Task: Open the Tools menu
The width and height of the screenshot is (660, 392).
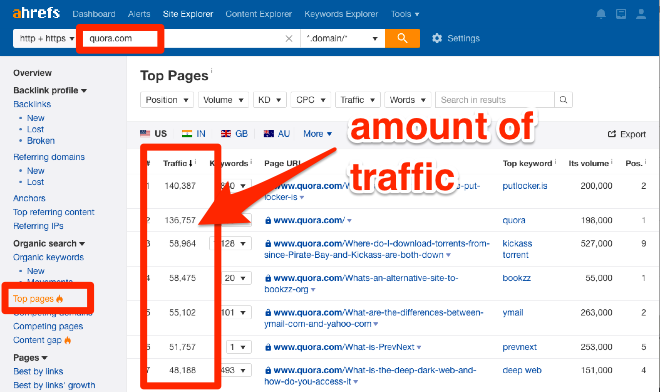Action: click(405, 14)
